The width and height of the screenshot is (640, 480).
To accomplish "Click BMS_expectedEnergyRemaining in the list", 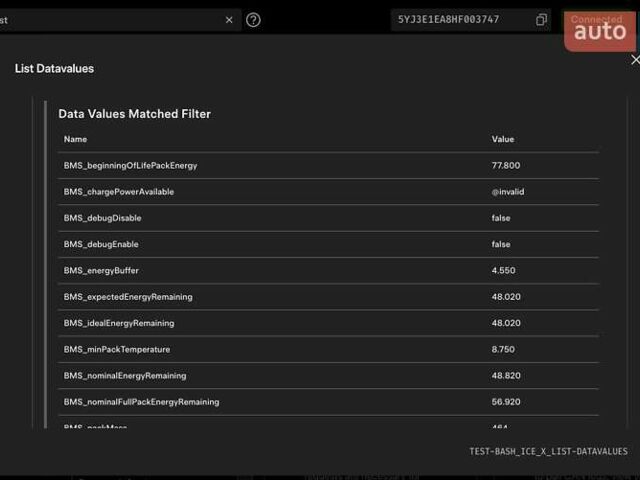I will pos(128,297).
